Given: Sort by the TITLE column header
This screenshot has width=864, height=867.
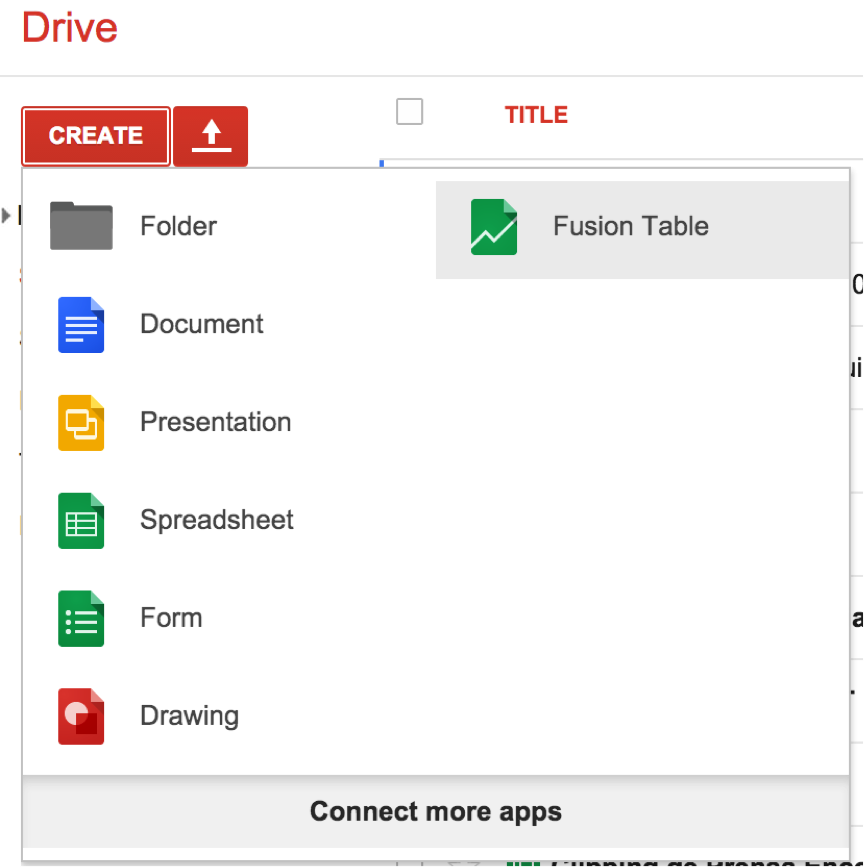Looking at the screenshot, I should click(x=536, y=115).
